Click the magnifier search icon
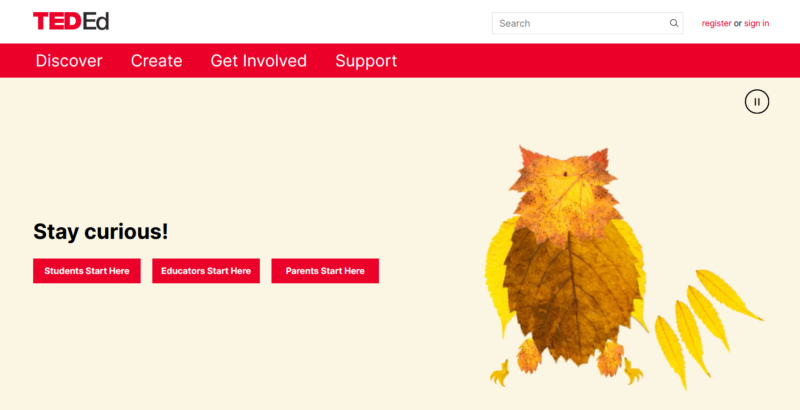 [674, 23]
